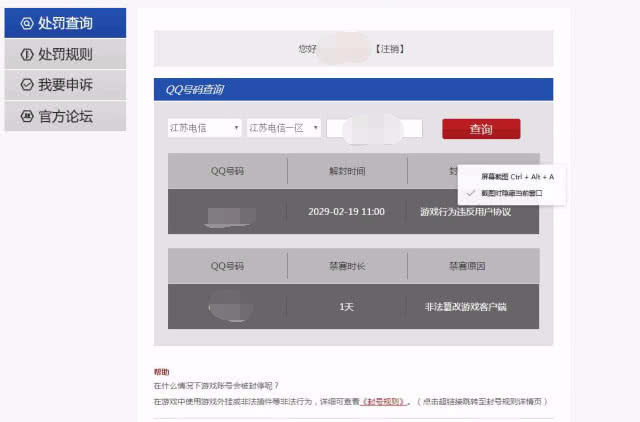Click the 我要申诉 checkmark icon
The image size is (640, 422).
coord(27,85)
